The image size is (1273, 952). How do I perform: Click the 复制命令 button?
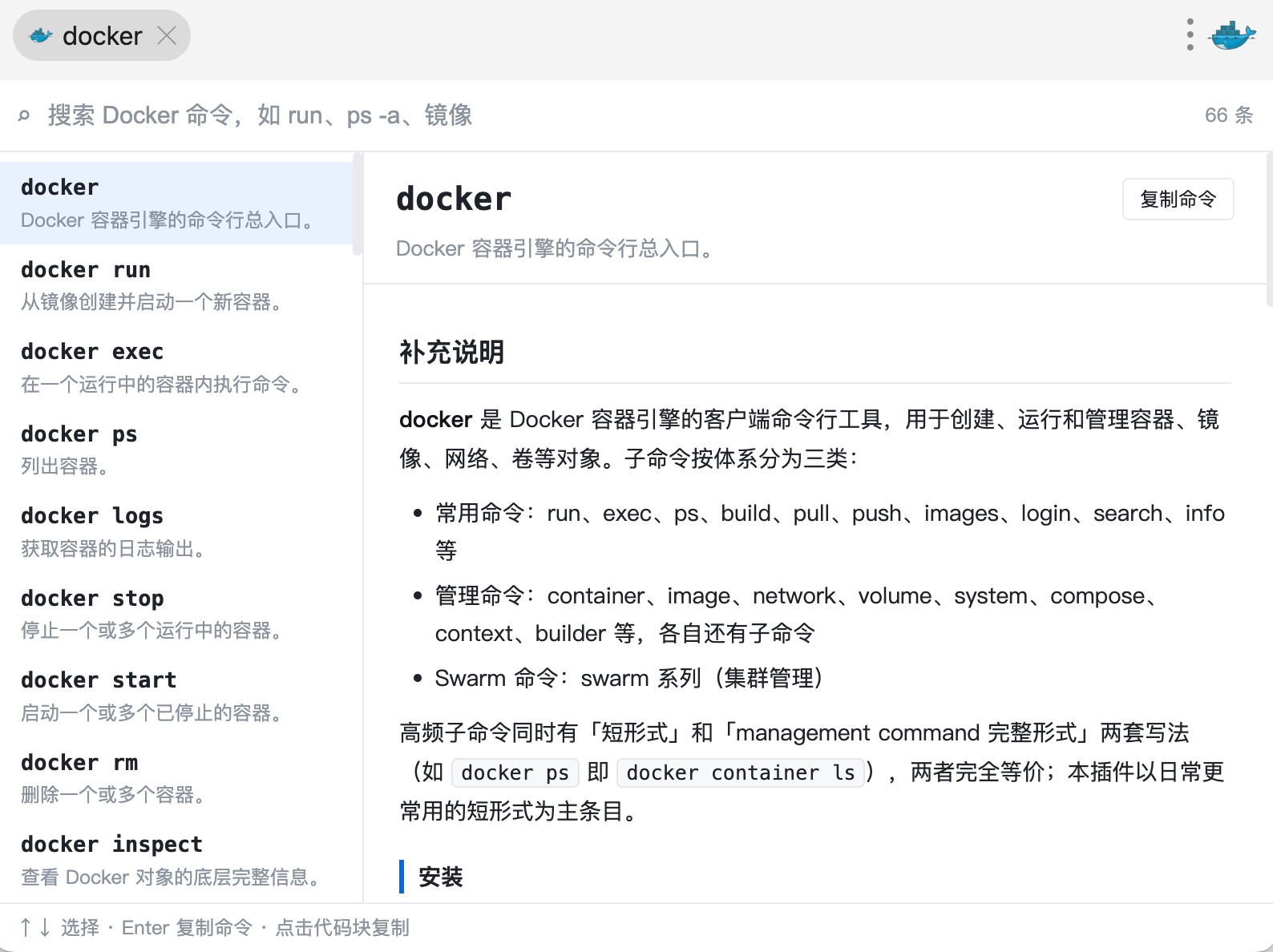click(x=1178, y=199)
